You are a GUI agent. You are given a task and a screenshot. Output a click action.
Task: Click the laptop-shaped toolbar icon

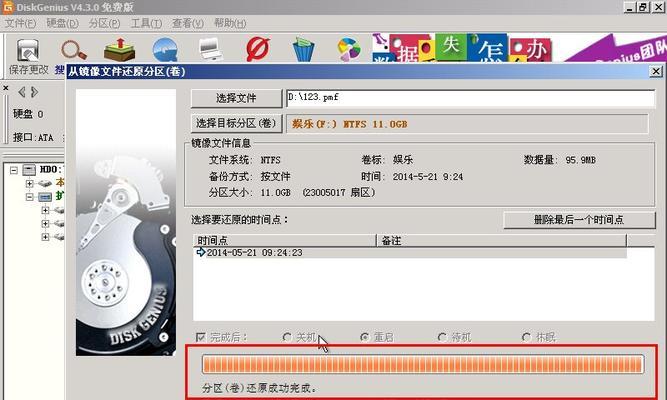pyautogui.click(x=210, y=49)
